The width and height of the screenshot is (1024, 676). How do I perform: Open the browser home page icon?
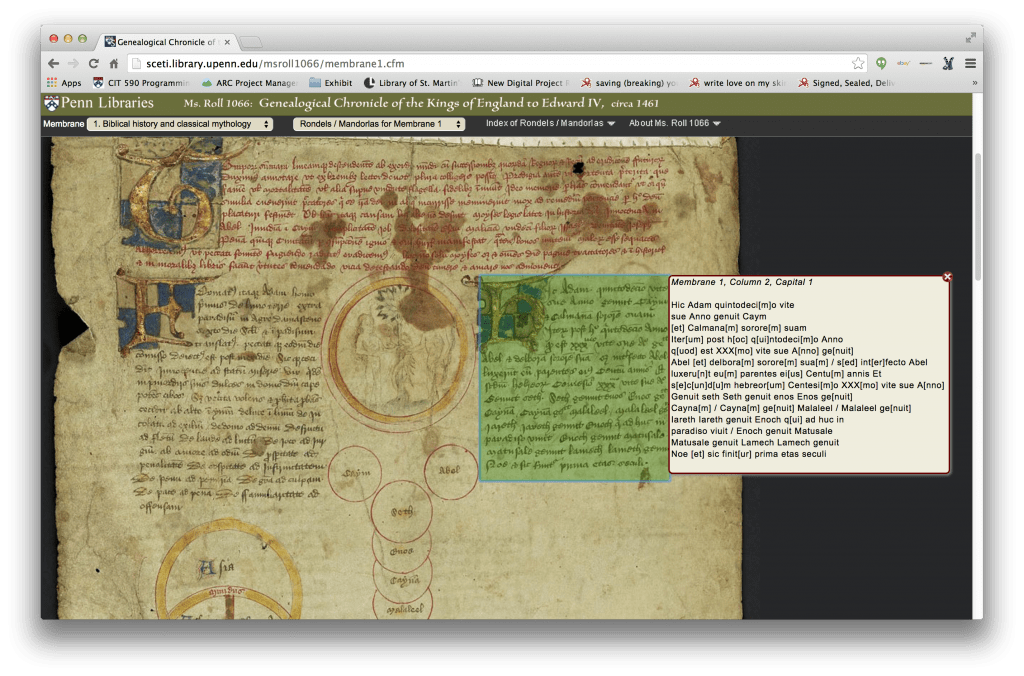[x=114, y=63]
